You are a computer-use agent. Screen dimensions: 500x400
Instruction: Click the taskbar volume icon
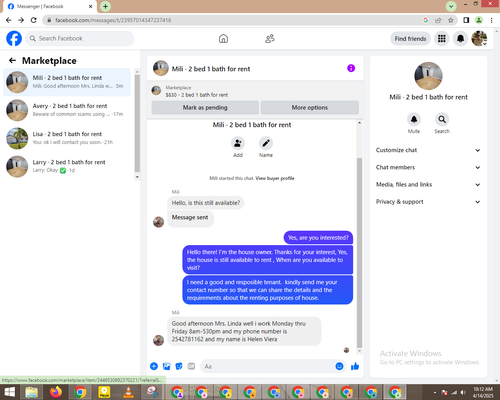point(463,392)
